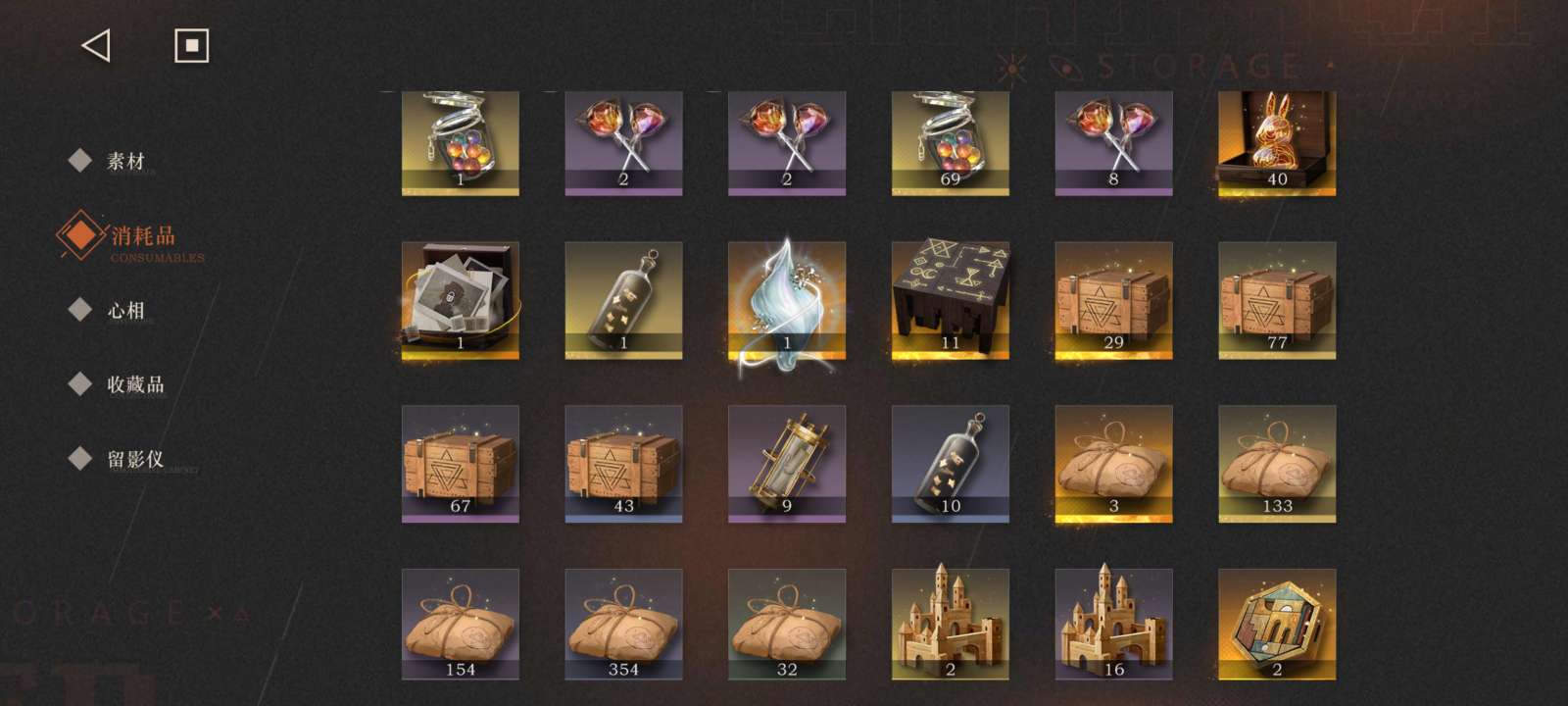1568x706 pixels.
Task: Select the sand castle with count 16
Action: (x=1113, y=625)
